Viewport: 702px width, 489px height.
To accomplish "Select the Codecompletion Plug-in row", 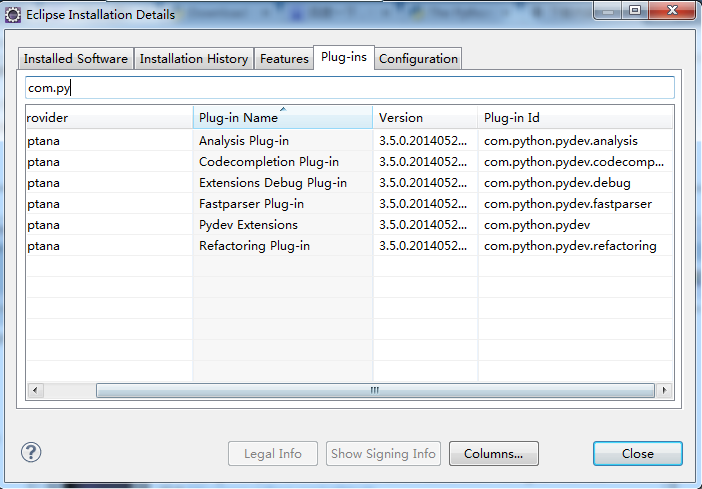I will (x=349, y=162).
